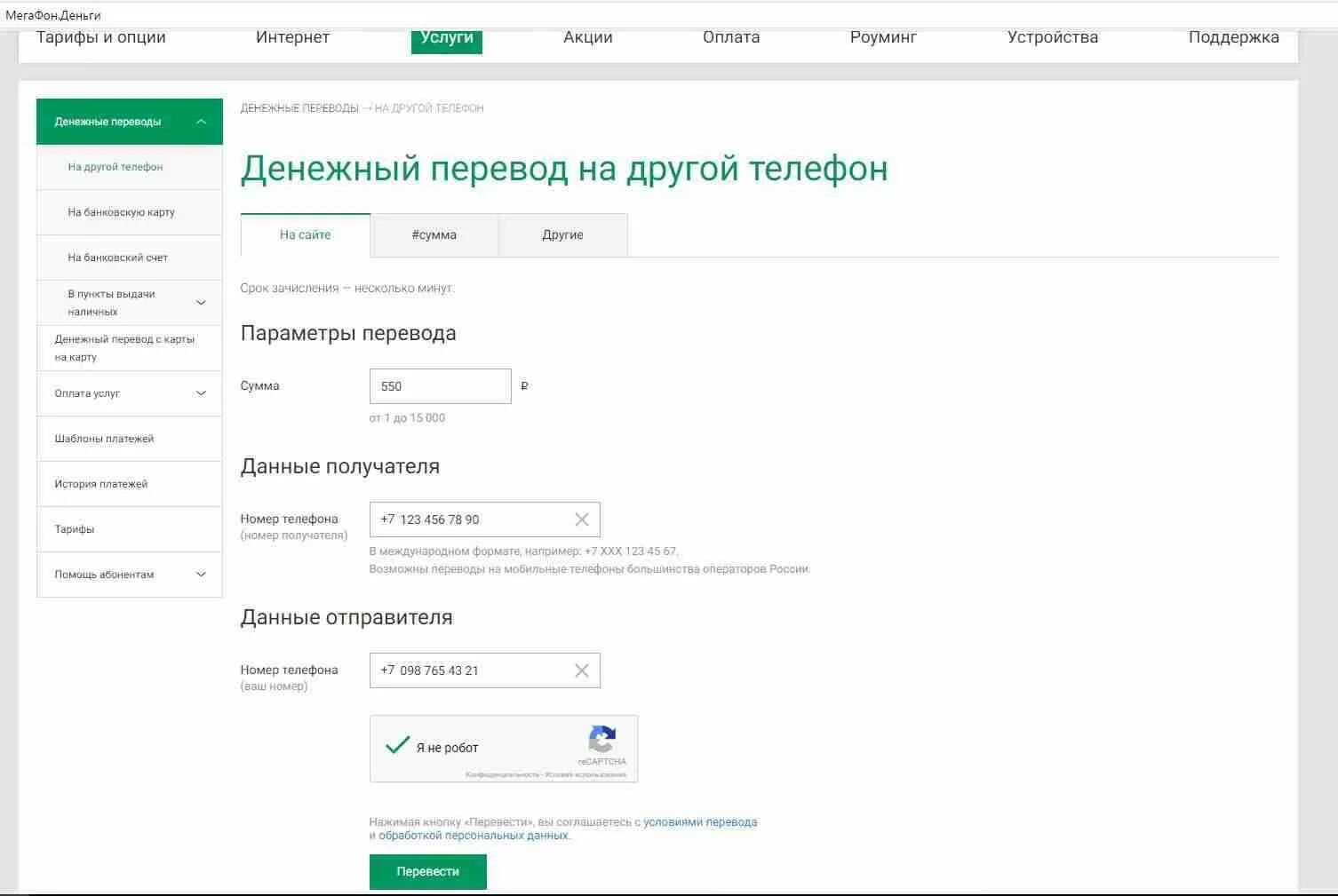Screen dimensions: 1338x896
Task: Switch to the 'На сайте' tab
Action: tap(305, 235)
